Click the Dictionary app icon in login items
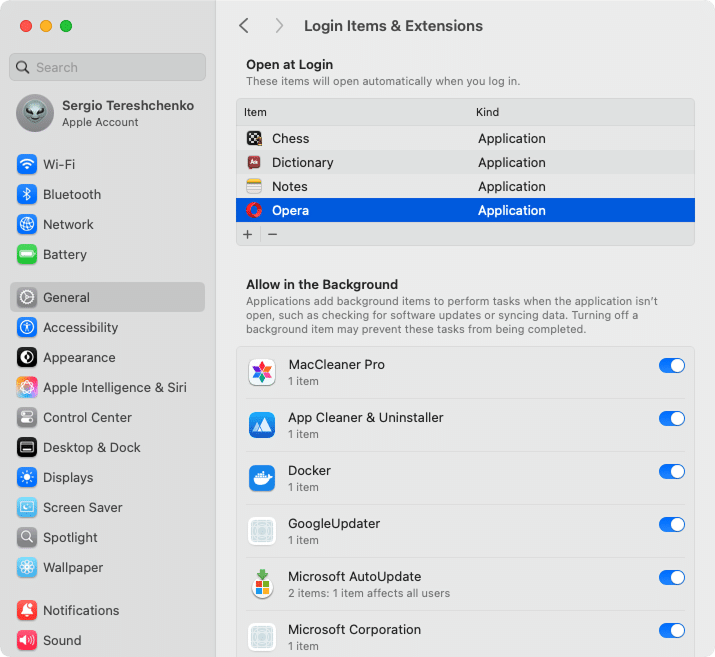 (x=254, y=162)
